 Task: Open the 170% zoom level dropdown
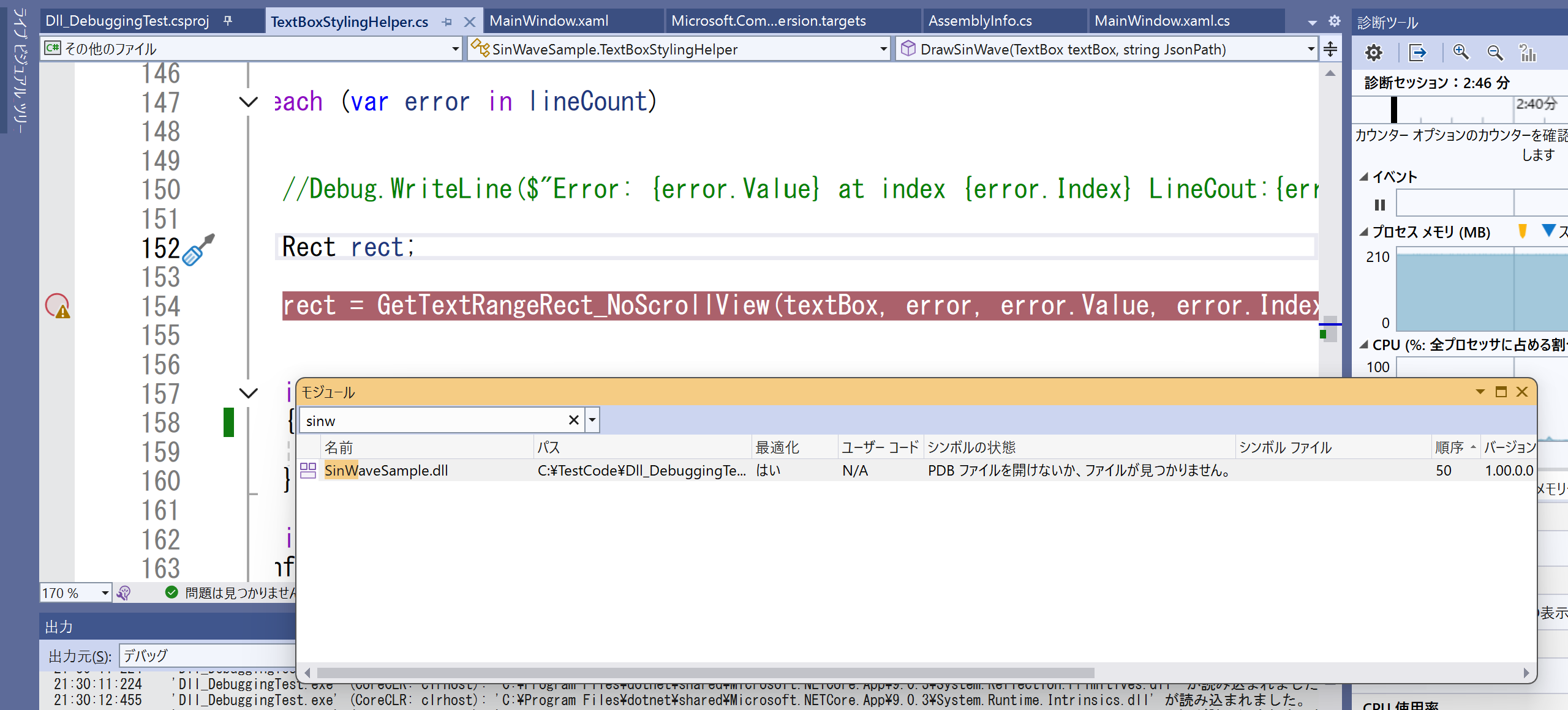(x=104, y=592)
